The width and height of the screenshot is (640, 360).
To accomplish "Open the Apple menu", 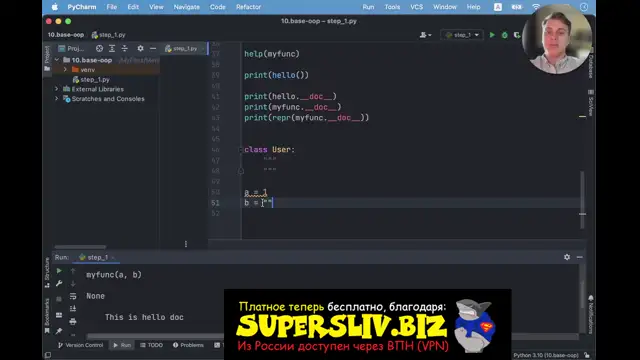I will tap(55, 7).
